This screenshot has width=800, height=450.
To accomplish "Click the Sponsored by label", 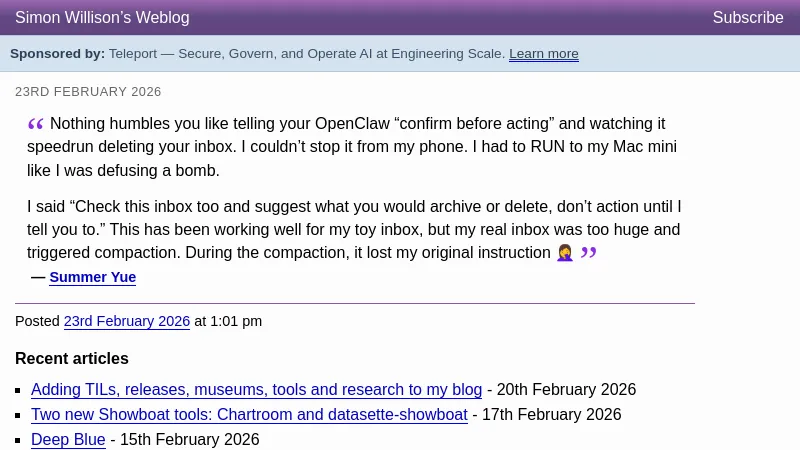I will (x=57, y=54).
